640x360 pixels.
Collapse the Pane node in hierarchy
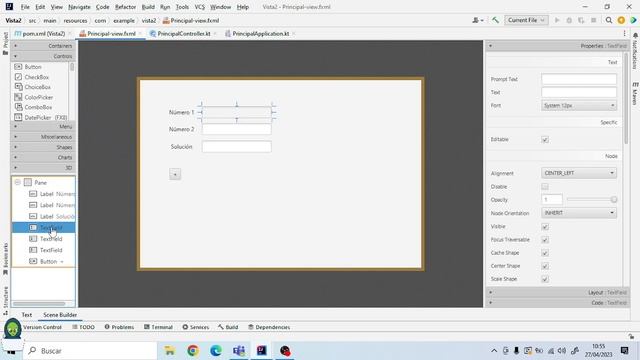[x=18, y=182]
